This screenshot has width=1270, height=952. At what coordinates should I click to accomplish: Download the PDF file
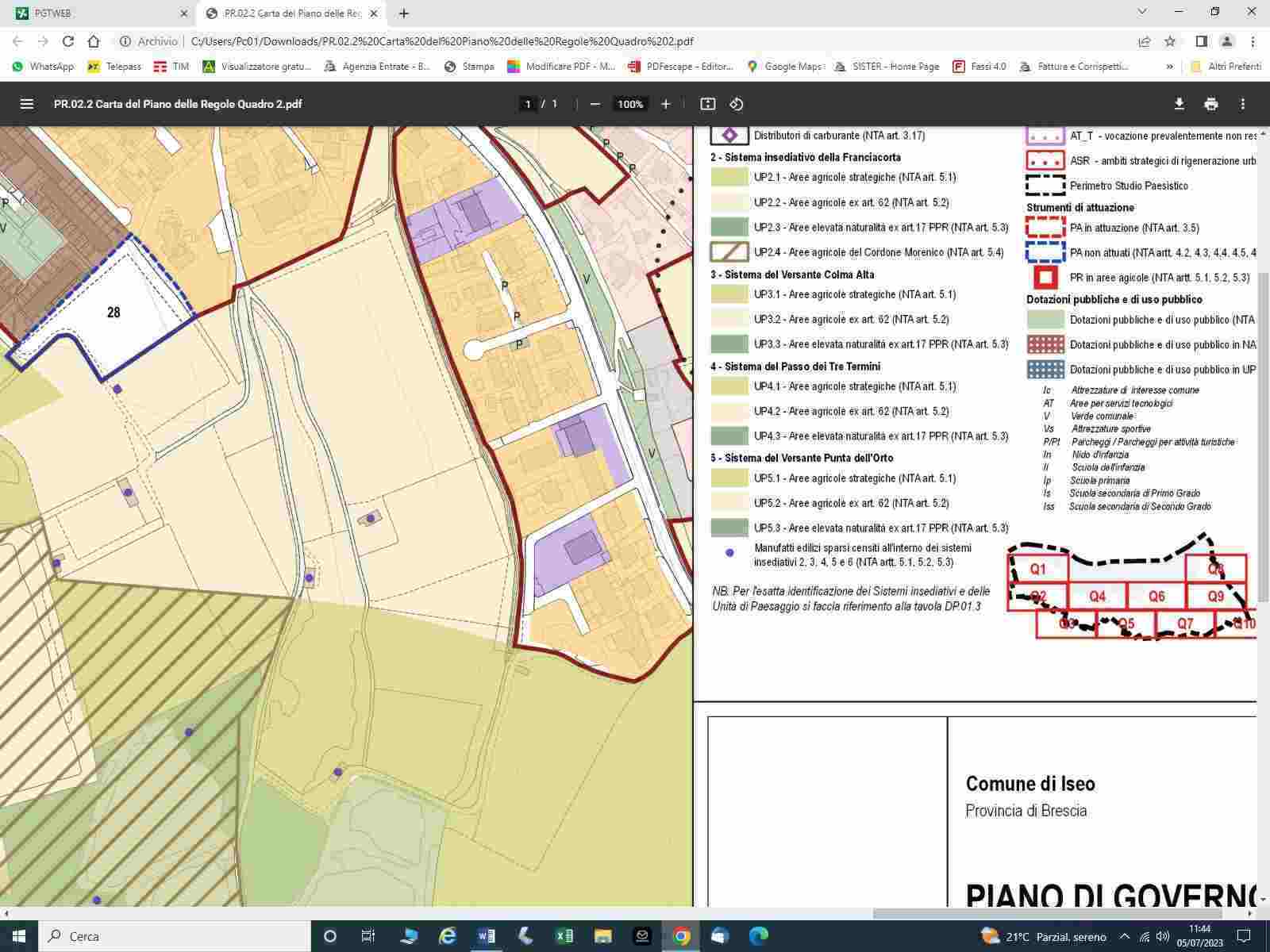(x=1179, y=104)
